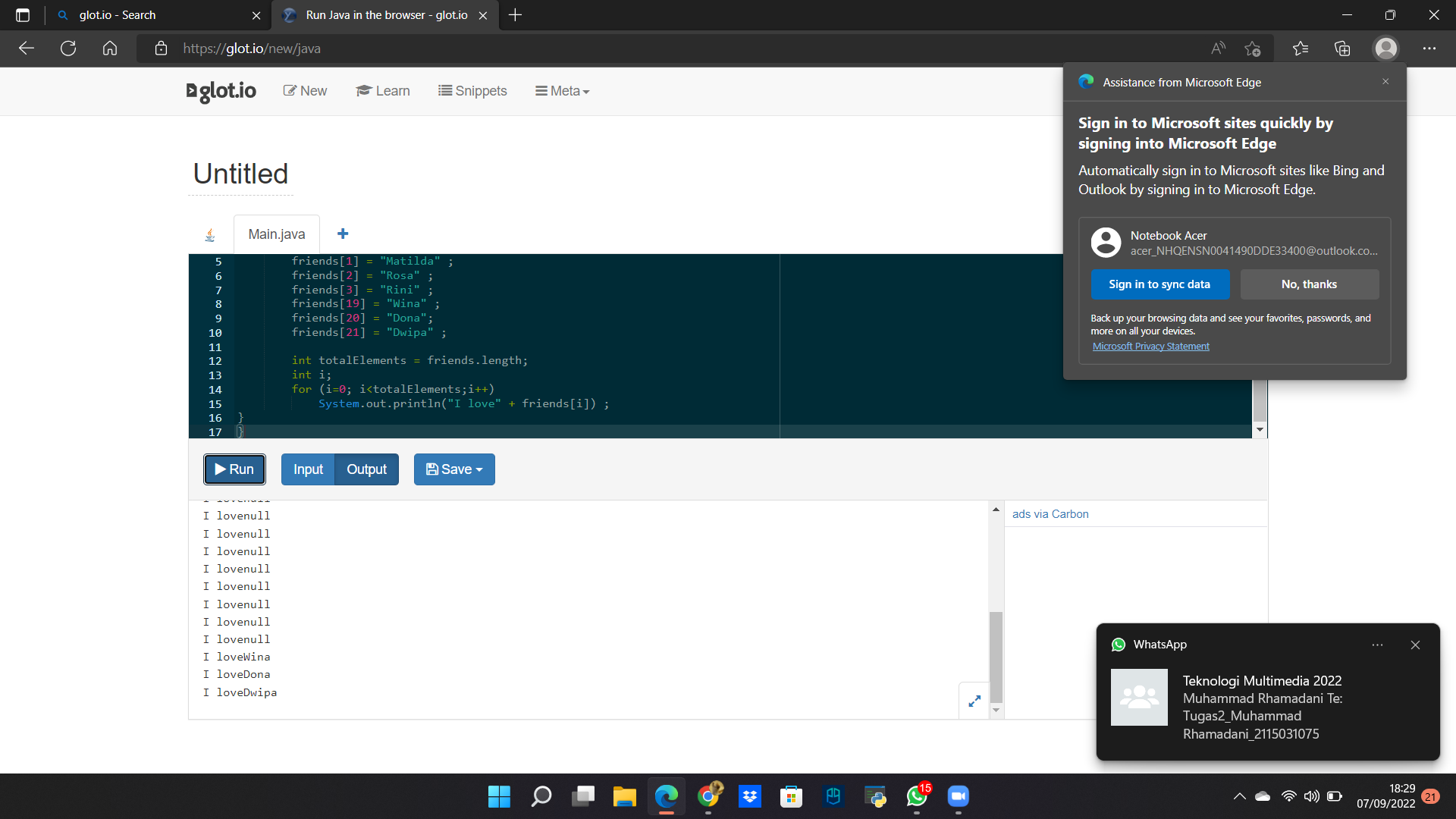Open Collections in the Edge toolbar
Screen dimensions: 1456x819
click(1342, 48)
